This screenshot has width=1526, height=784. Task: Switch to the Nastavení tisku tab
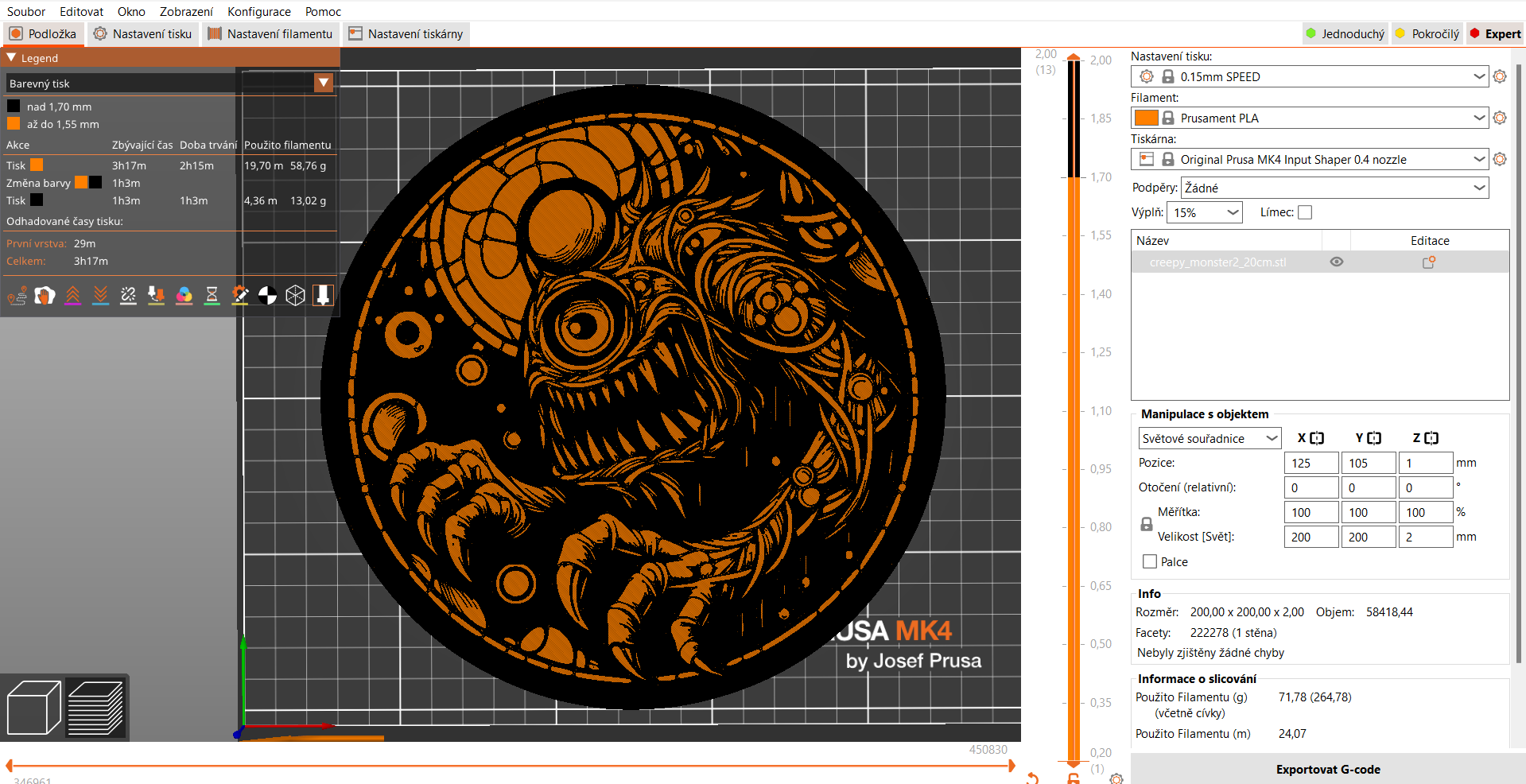pyautogui.click(x=142, y=33)
